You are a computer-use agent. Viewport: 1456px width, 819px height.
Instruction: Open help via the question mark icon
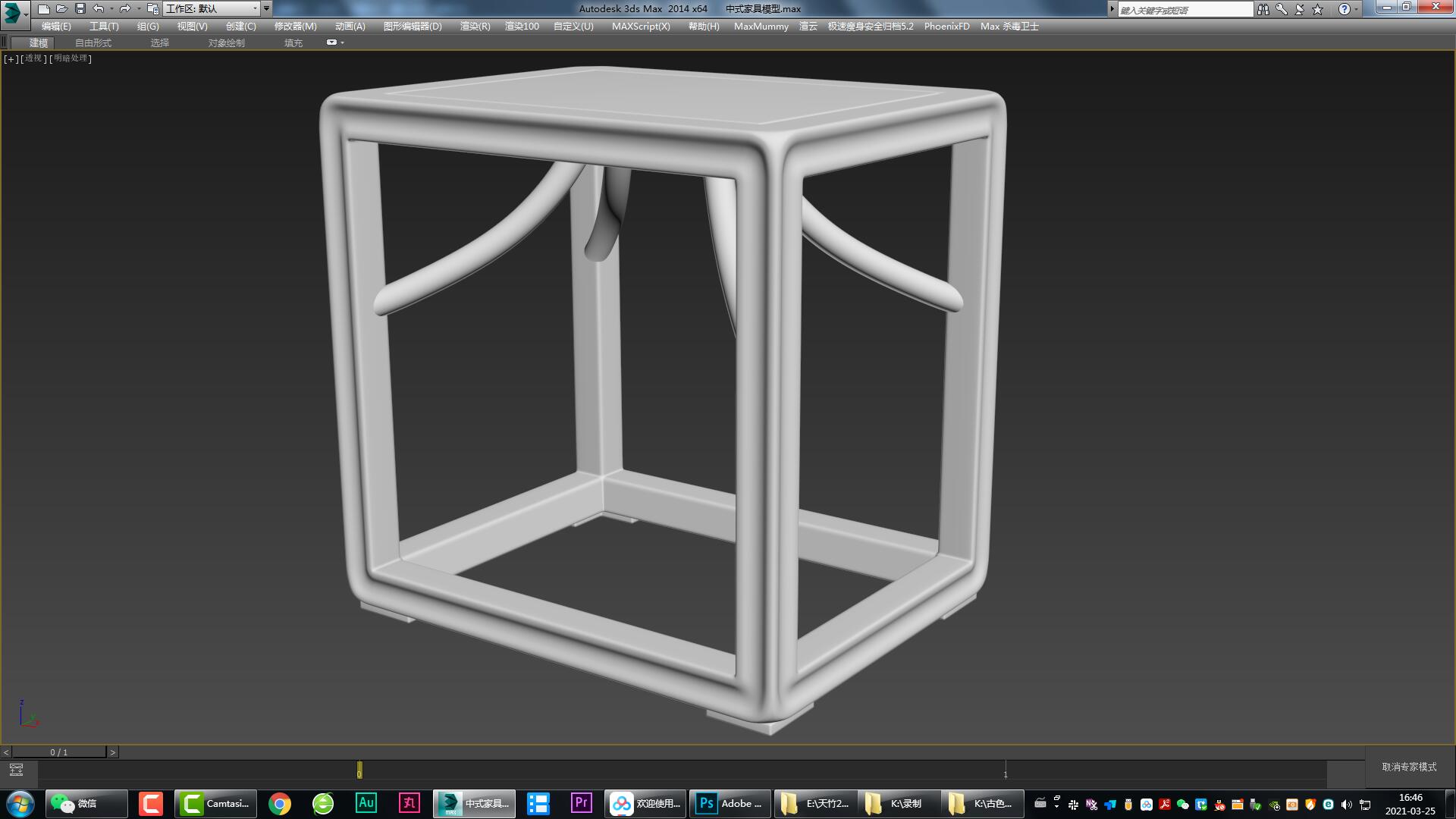(x=1344, y=8)
